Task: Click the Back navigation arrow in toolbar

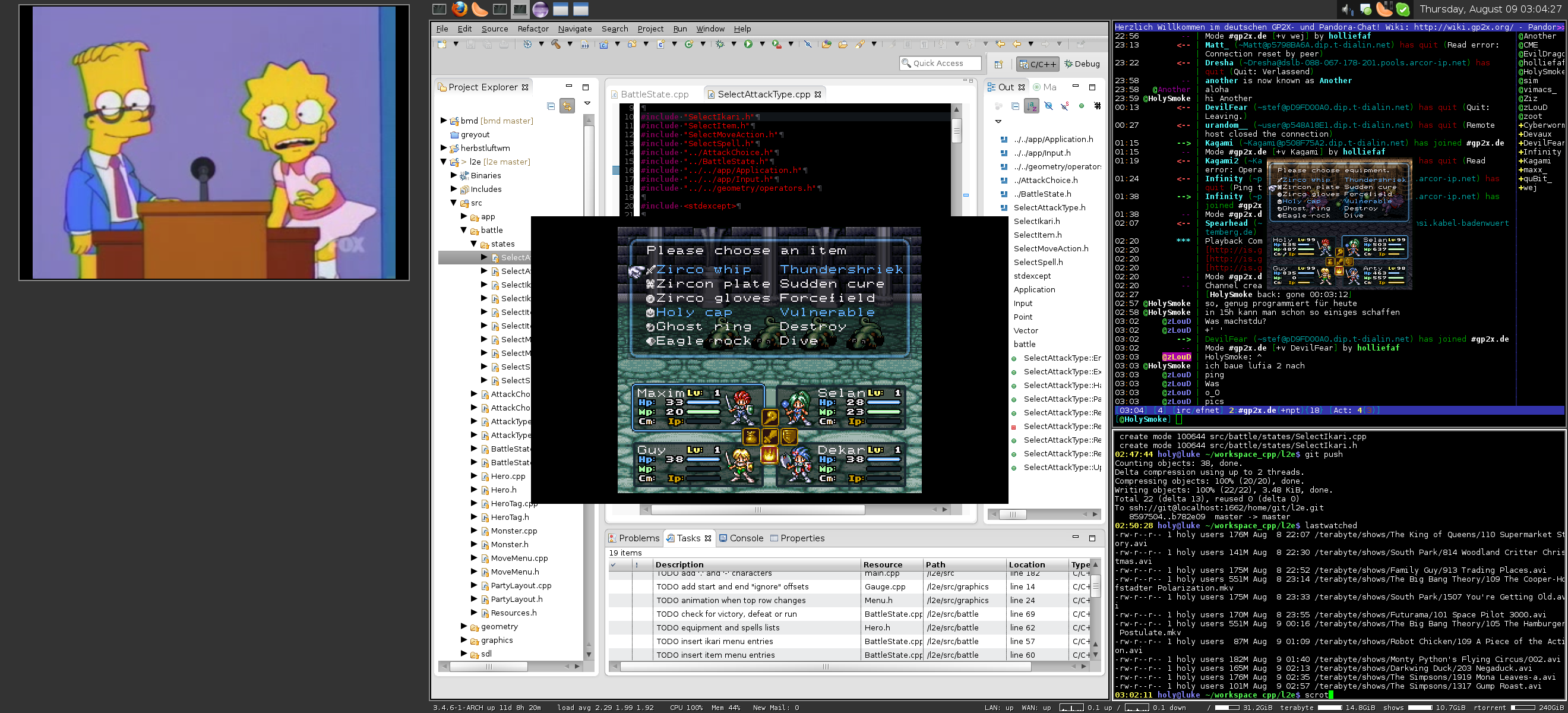Action: point(1016,44)
